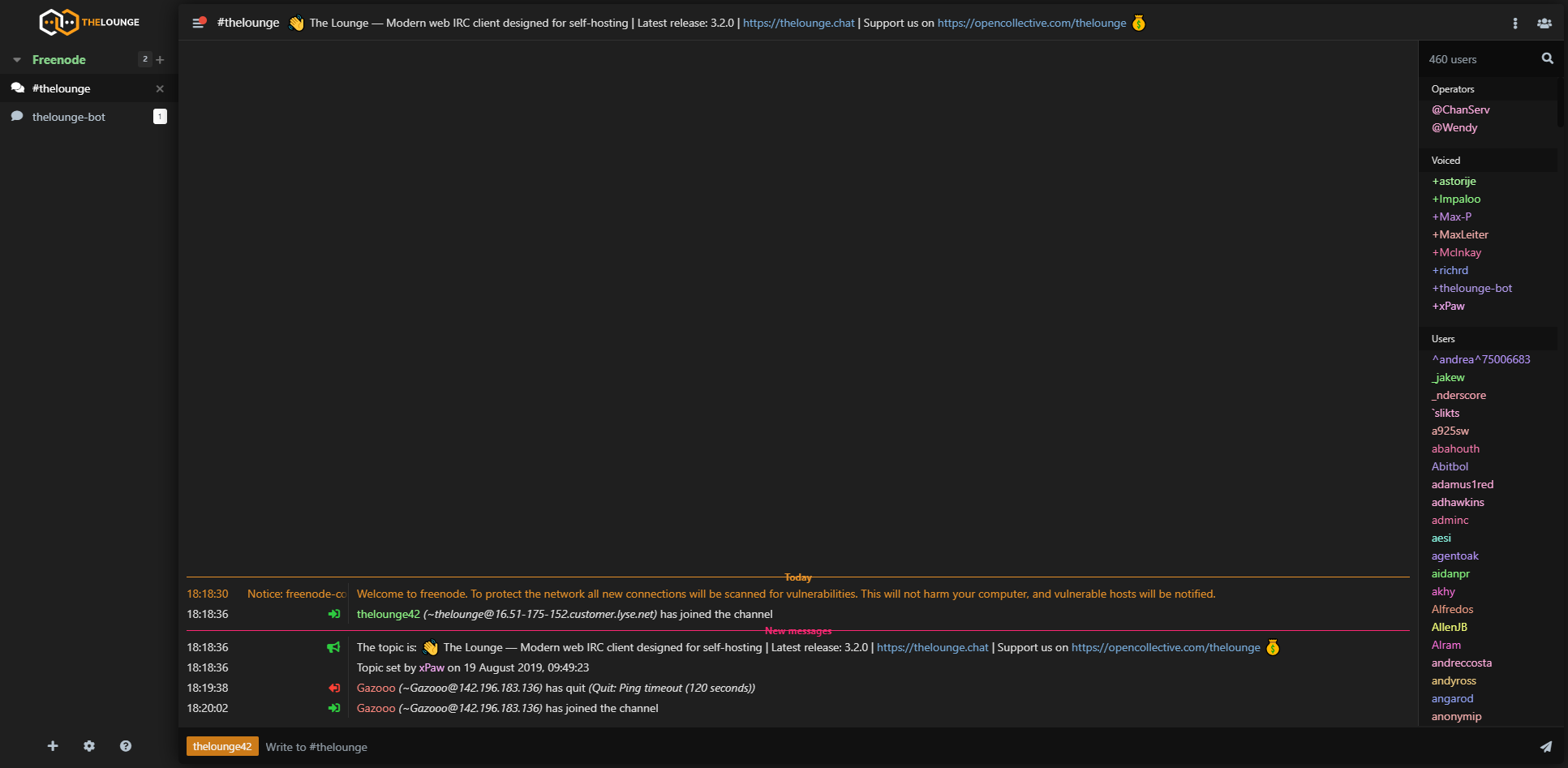Image resolution: width=1568 pixels, height=768 pixels.
Task: Open settings gear icon
Action: coord(89,746)
